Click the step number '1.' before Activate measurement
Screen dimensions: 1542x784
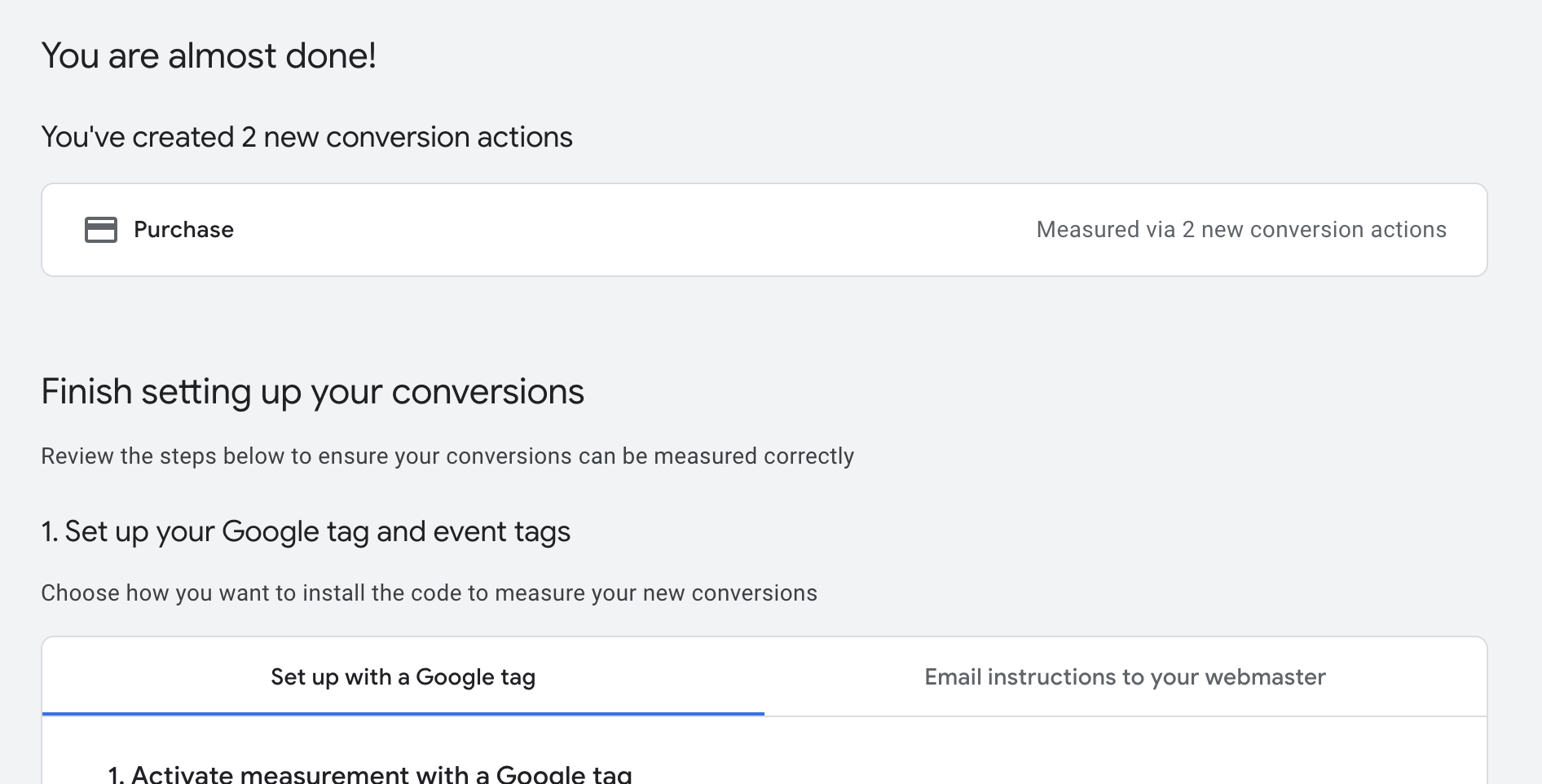tap(117, 773)
